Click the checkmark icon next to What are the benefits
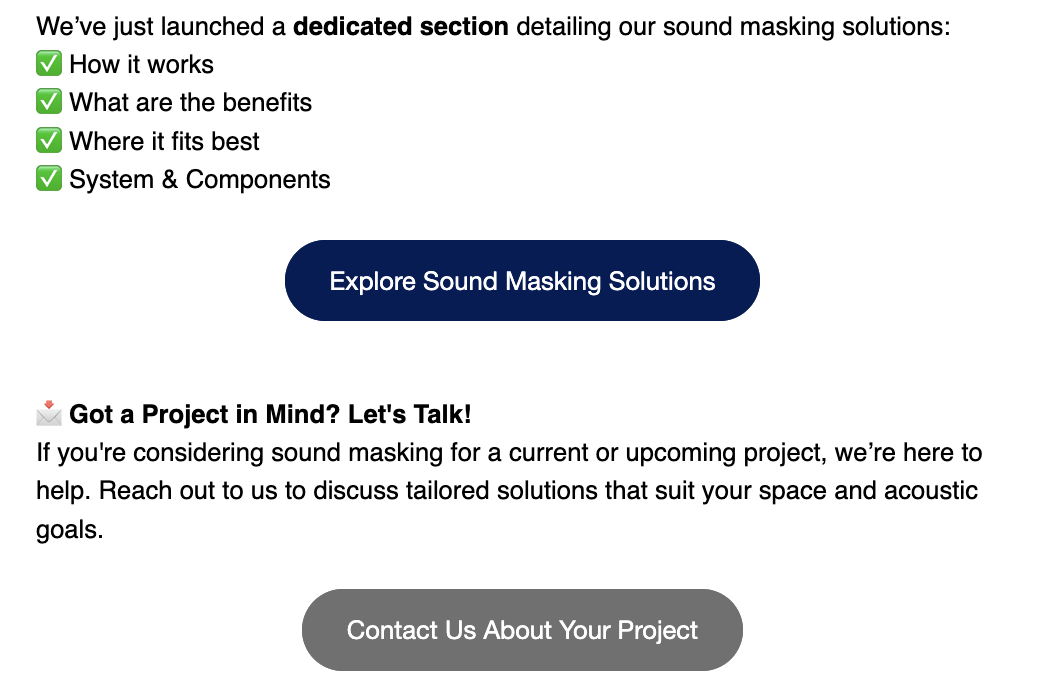 (49, 103)
